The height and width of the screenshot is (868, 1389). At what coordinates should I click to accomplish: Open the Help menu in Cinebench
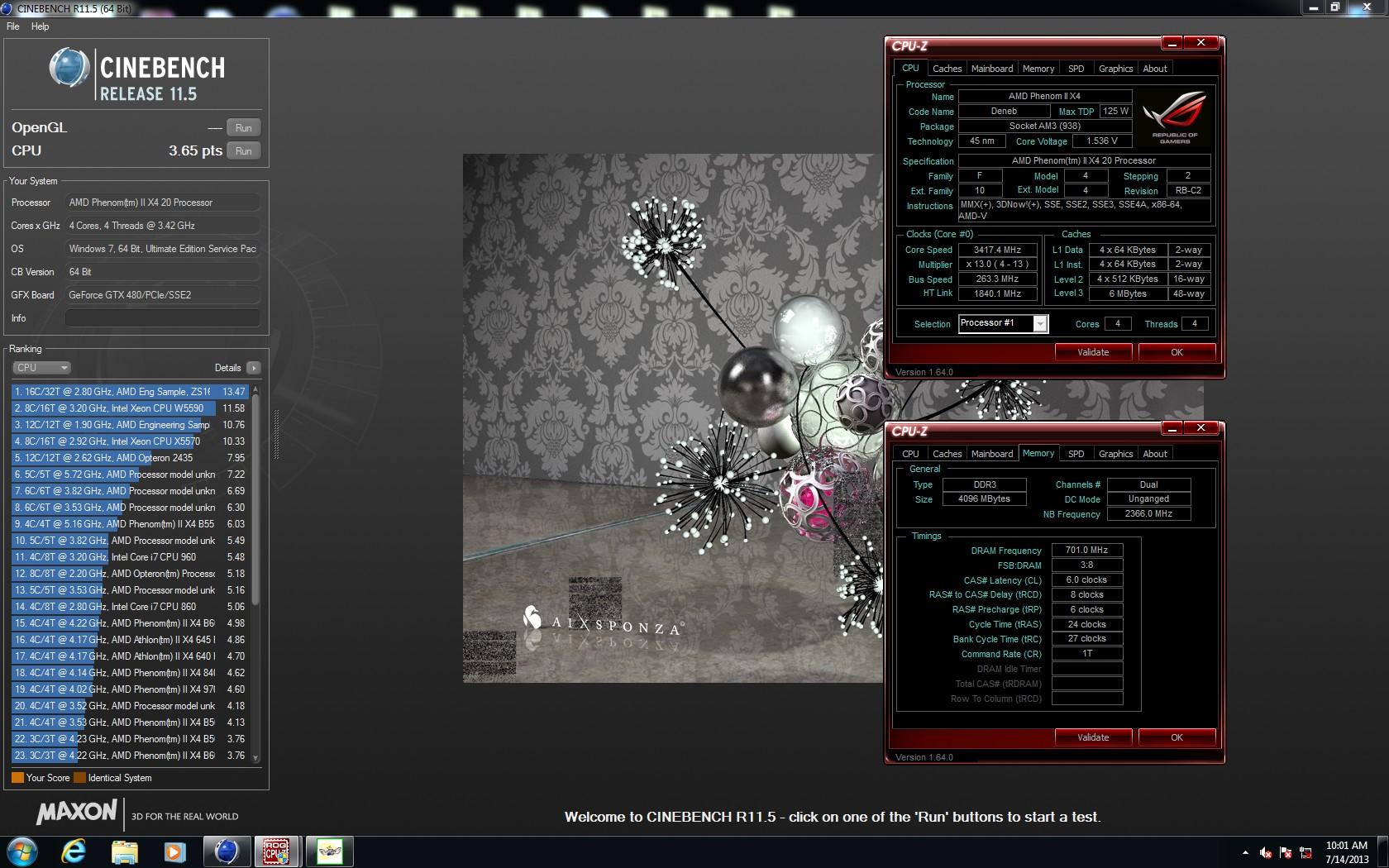point(40,26)
